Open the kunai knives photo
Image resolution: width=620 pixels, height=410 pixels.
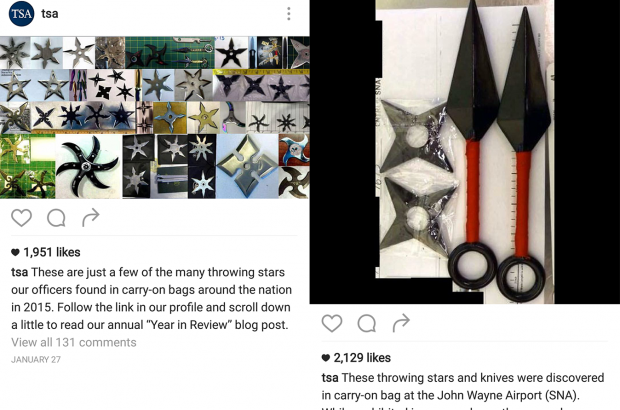(x=465, y=152)
